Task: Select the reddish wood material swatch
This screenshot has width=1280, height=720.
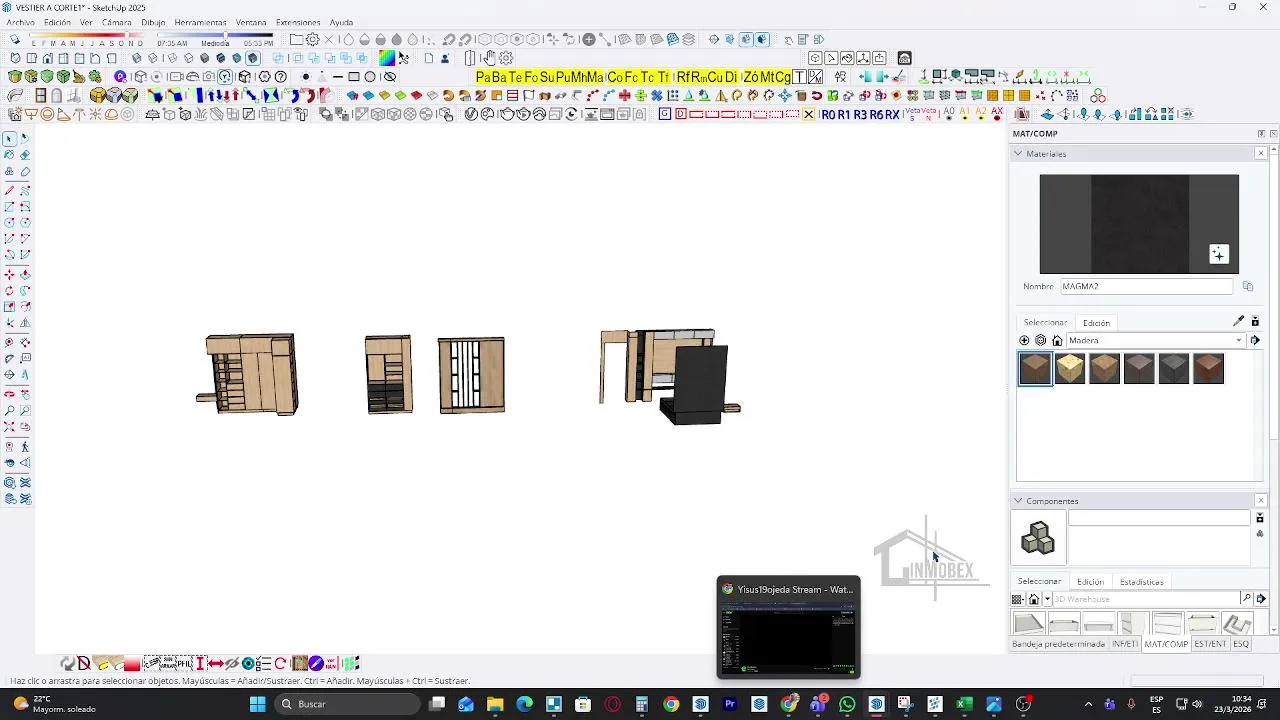Action: (x=1208, y=369)
